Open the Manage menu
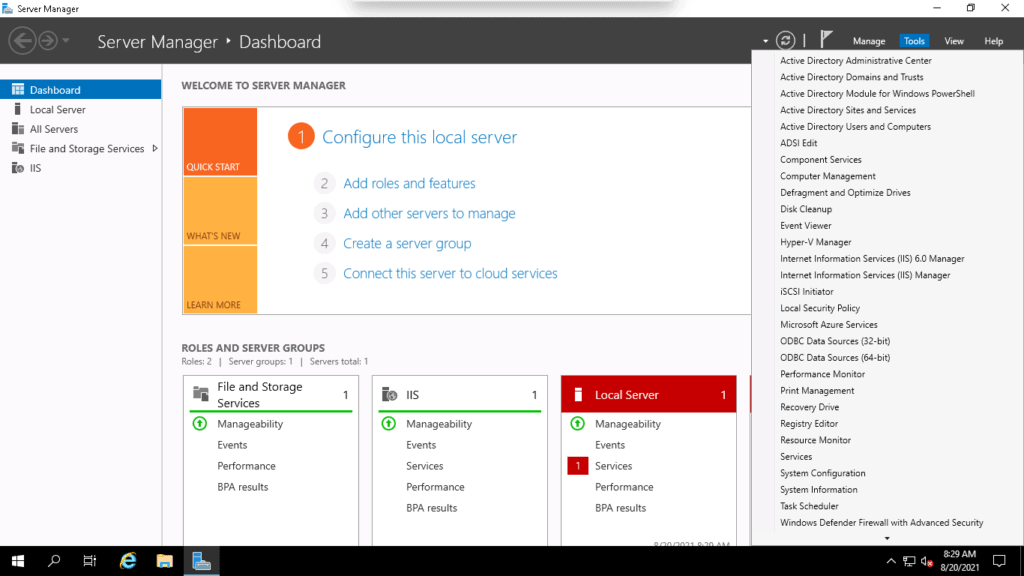The image size is (1024, 576). click(868, 41)
